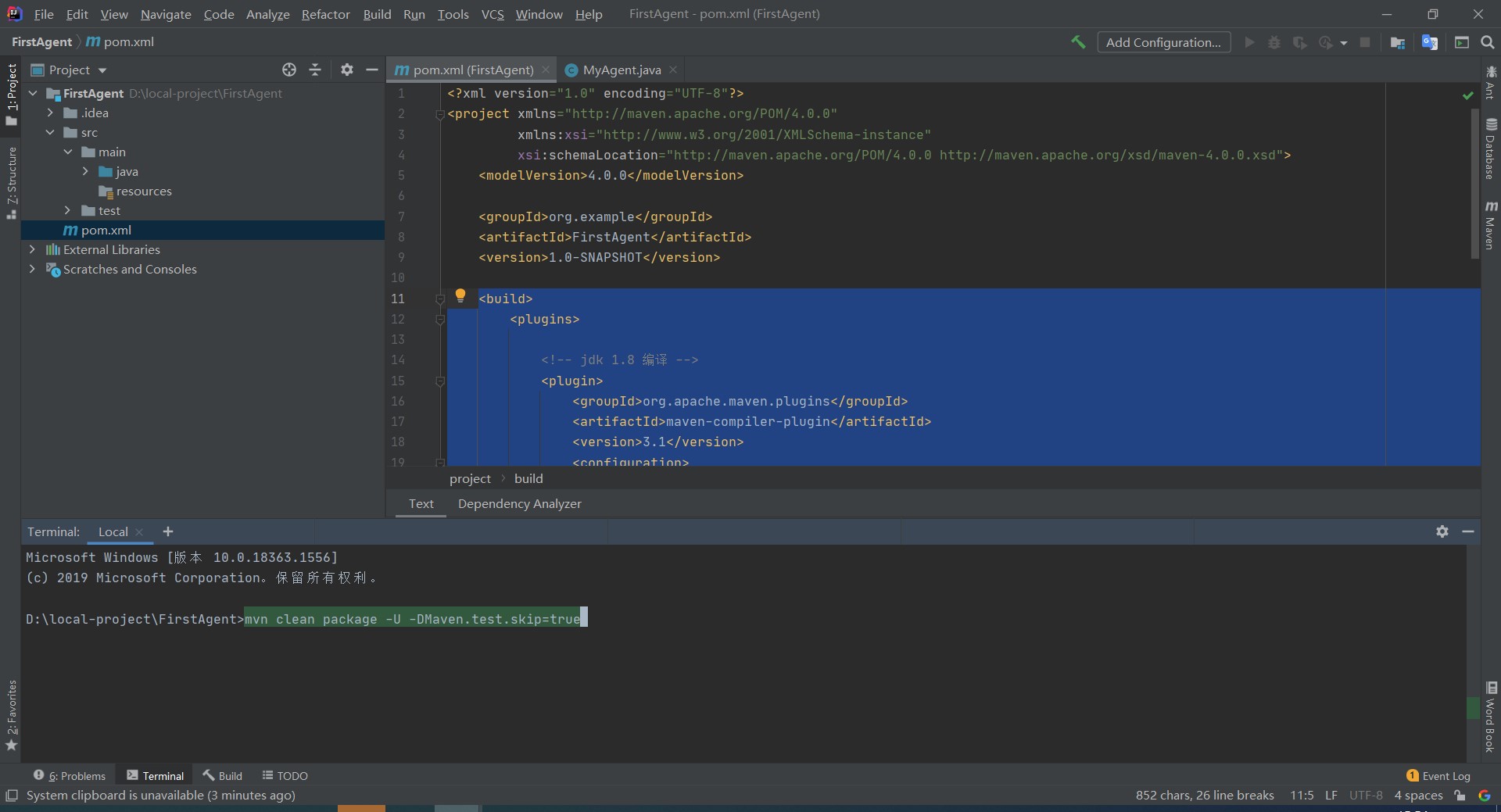This screenshot has width=1501, height=812.
Task: Collapse the src folder
Action: click(x=50, y=132)
